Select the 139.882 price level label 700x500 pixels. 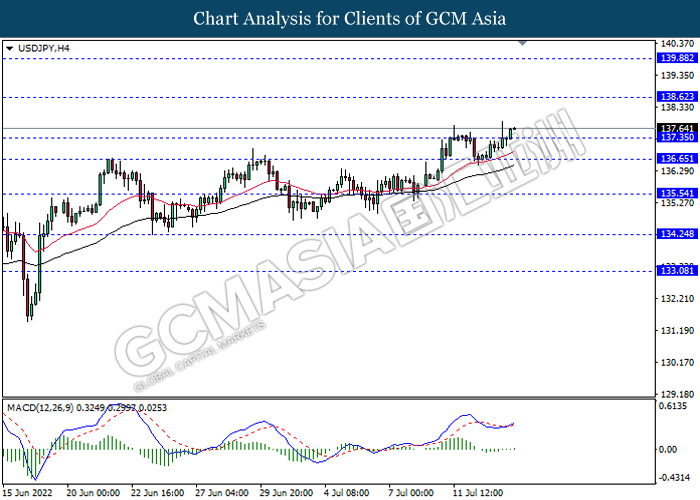click(677, 58)
